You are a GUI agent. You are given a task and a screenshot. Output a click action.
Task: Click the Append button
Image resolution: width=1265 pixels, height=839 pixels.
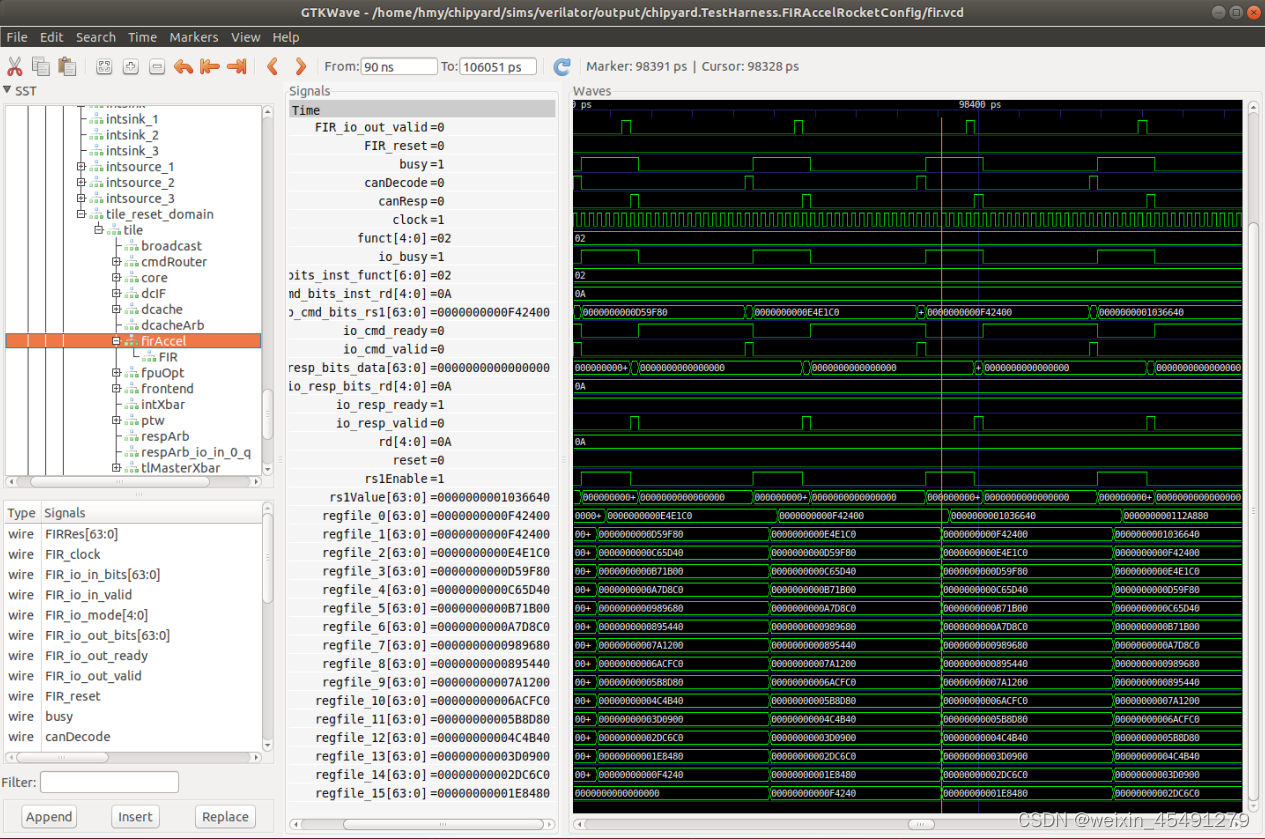[49, 817]
